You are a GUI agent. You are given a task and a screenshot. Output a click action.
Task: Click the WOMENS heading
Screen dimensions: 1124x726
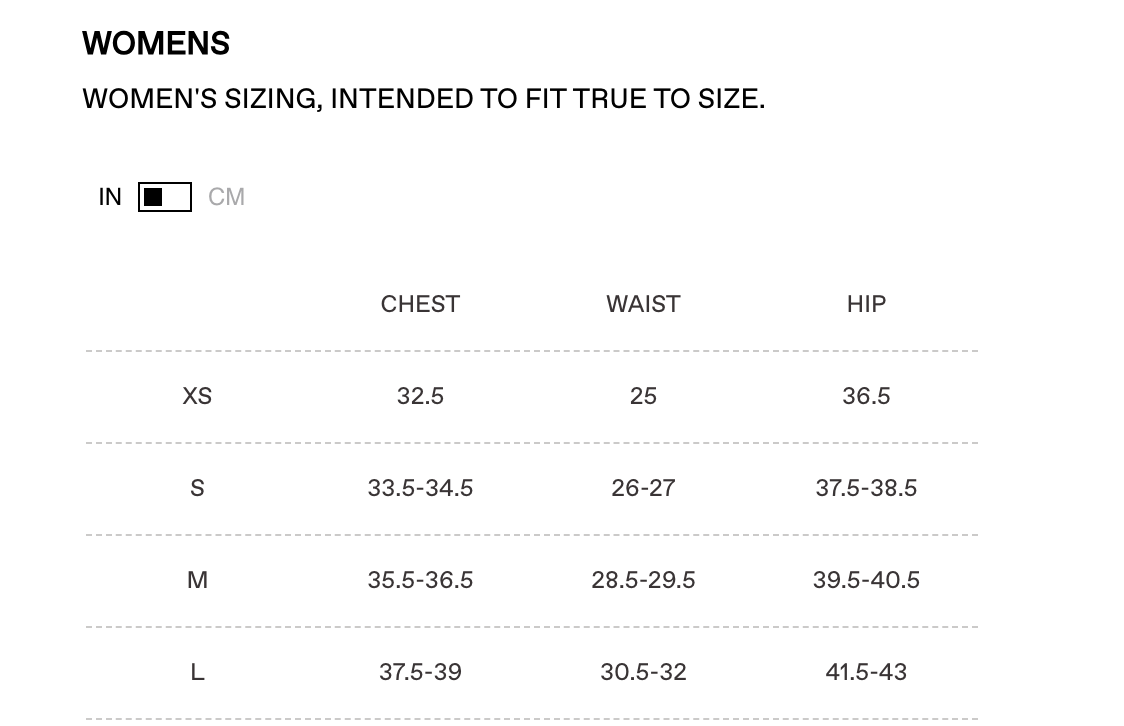pyautogui.click(x=156, y=44)
